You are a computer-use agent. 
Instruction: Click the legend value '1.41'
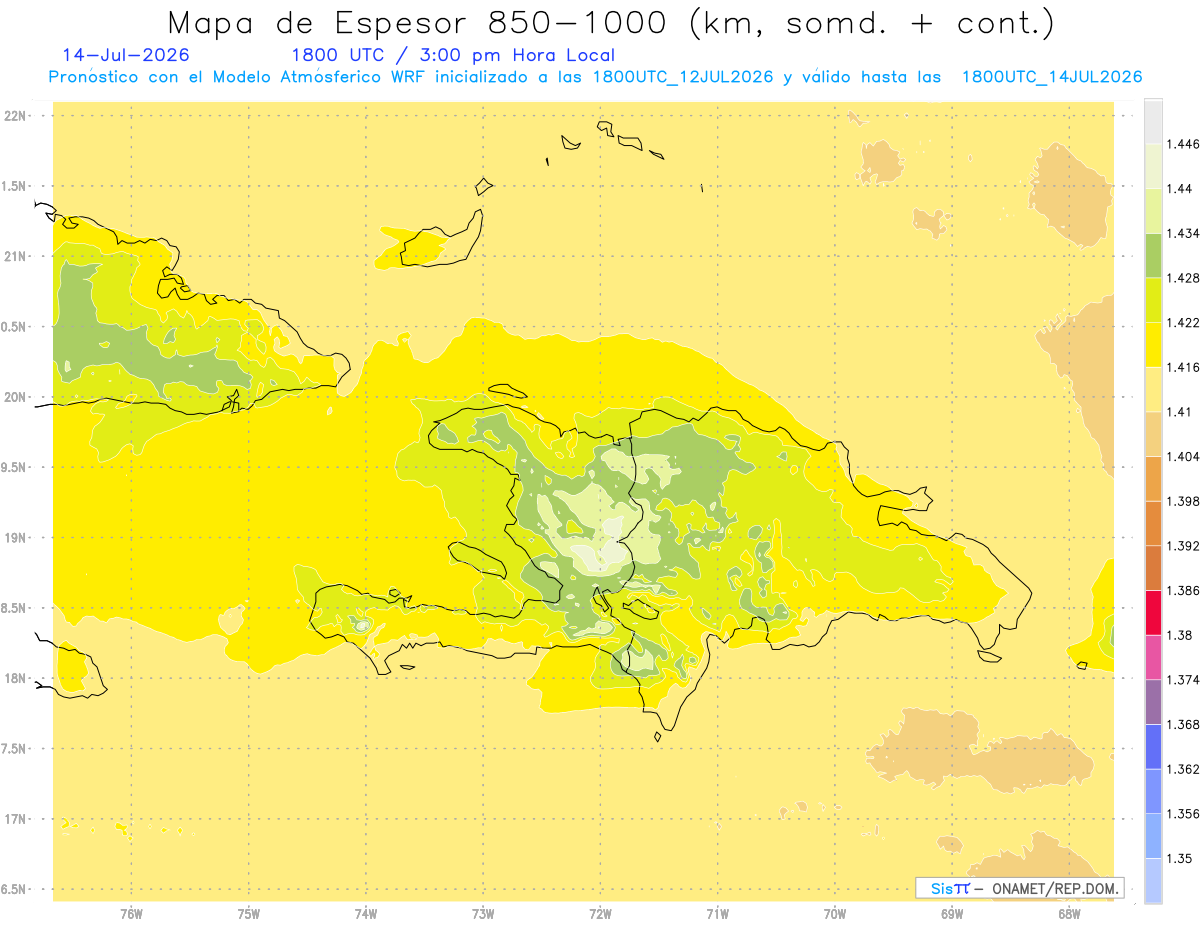point(1178,412)
